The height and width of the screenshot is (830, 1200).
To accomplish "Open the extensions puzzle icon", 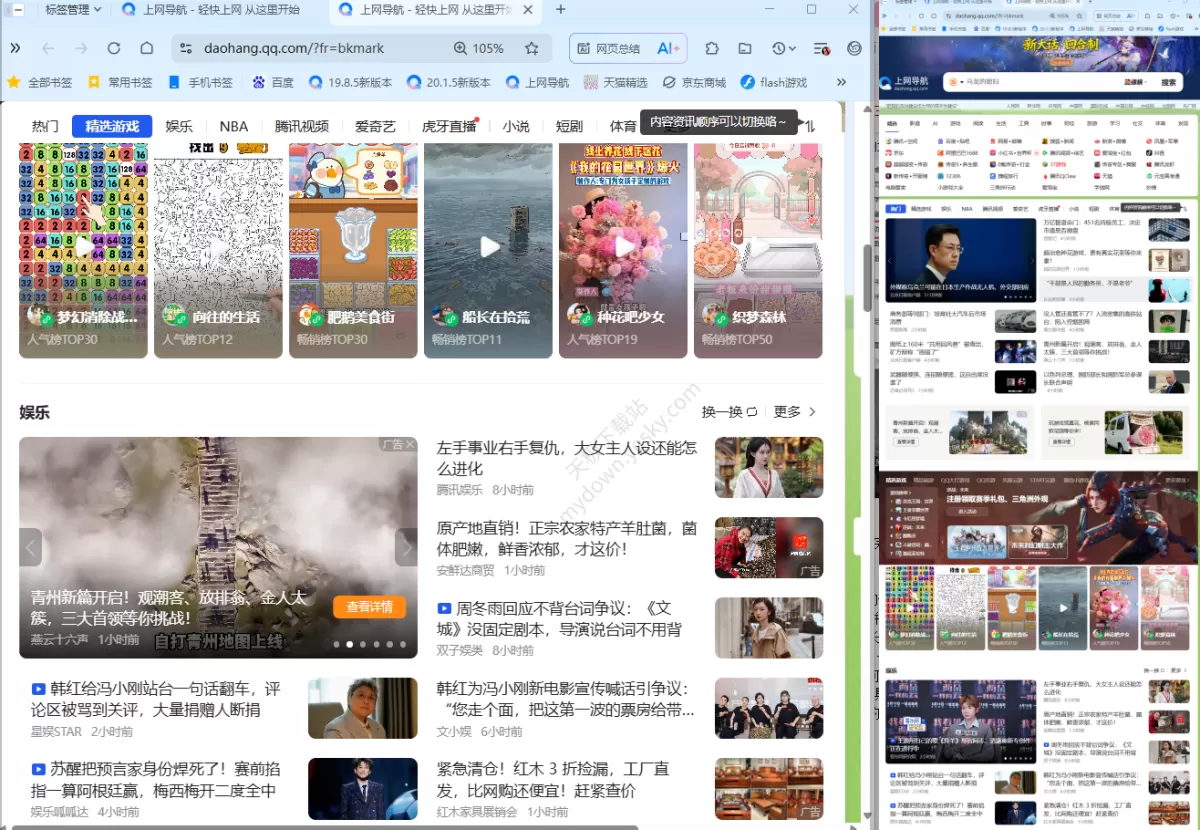I will [x=712, y=48].
